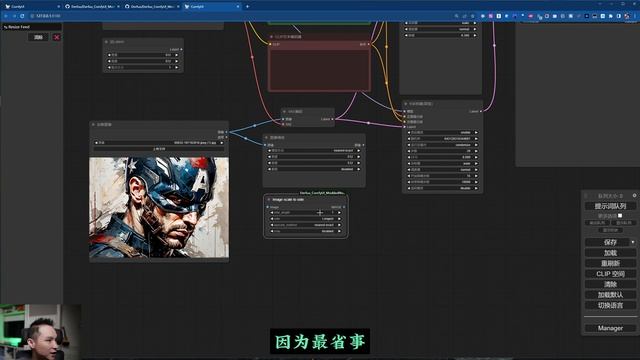The width and height of the screenshot is (640, 360).
Task: Open the euler sampler dropdown in K sampler advanced
Action: pyautogui.click(x=442, y=163)
